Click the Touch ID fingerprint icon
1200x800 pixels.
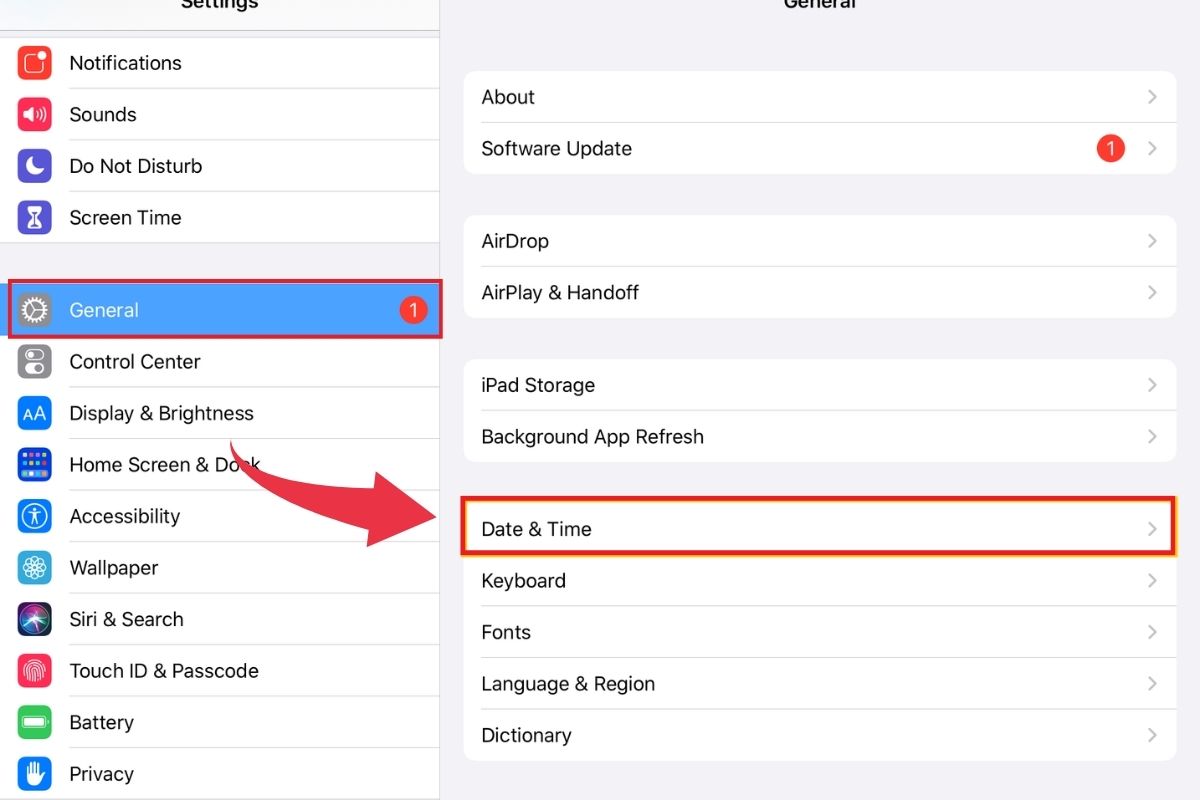[33, 670]
